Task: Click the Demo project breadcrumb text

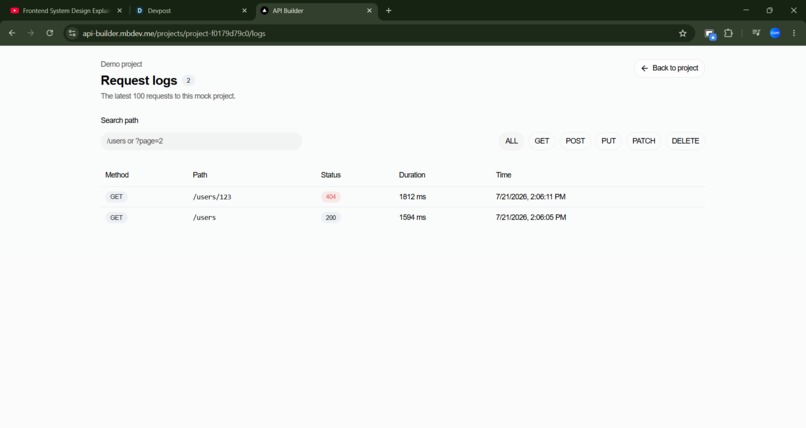Action: click(x=121, y=64)
